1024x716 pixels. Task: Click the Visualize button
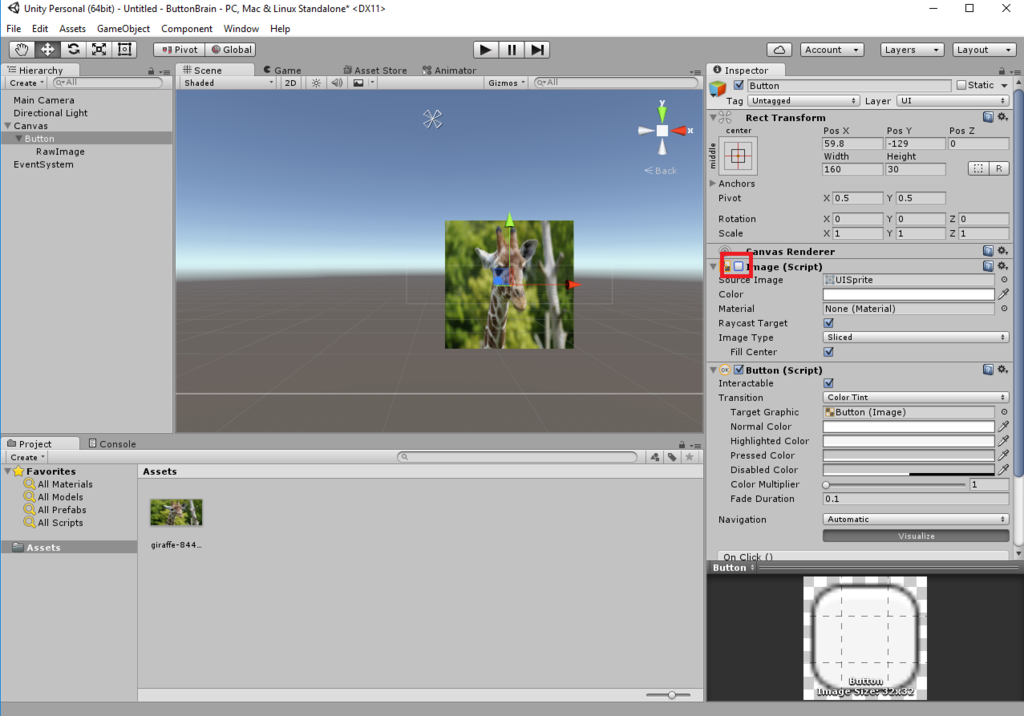click(916, 536)
